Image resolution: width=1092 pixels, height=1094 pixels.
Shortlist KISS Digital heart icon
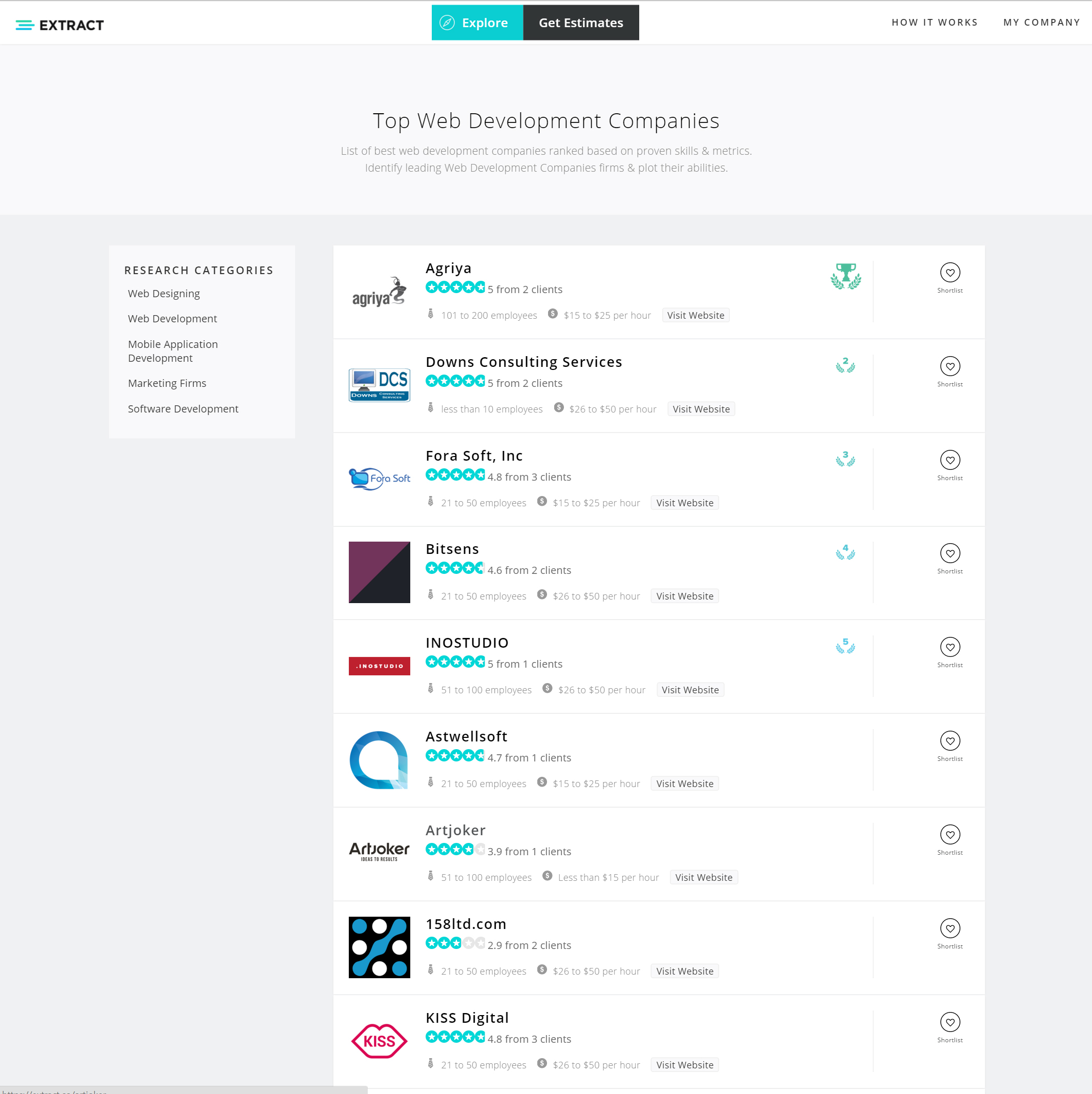tap(950, 1023)
